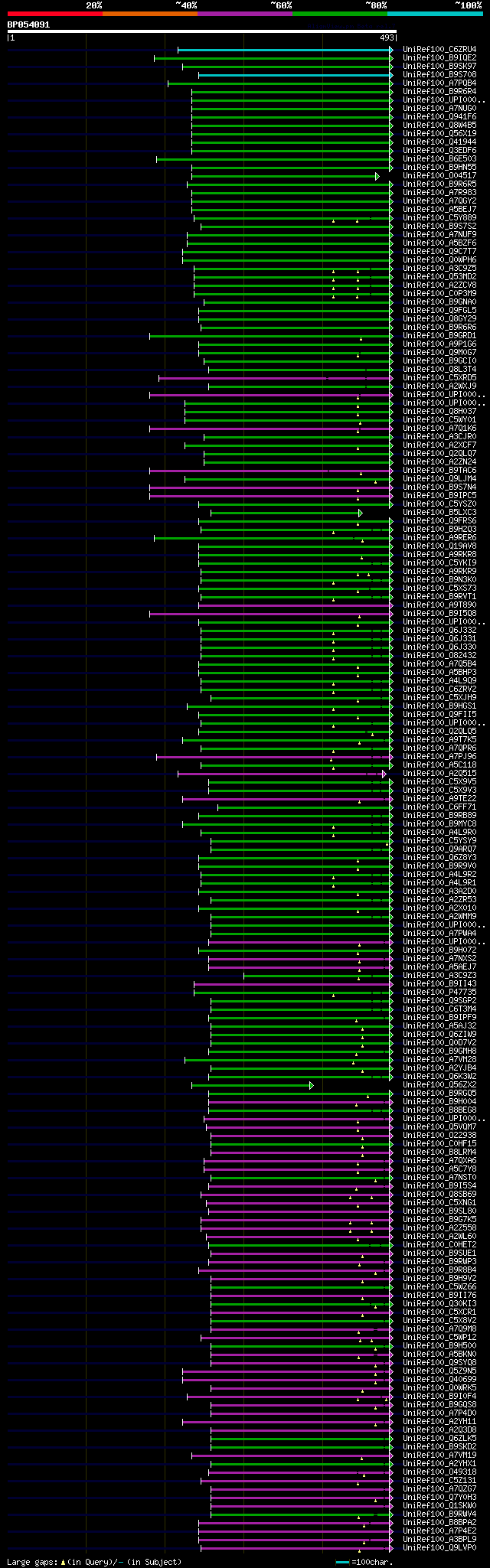Image resolution: width=490 pixels, height=1568 pixels.
Task: Select the UniRef100_B9S7S2 label
Action: tap(439, 227)
